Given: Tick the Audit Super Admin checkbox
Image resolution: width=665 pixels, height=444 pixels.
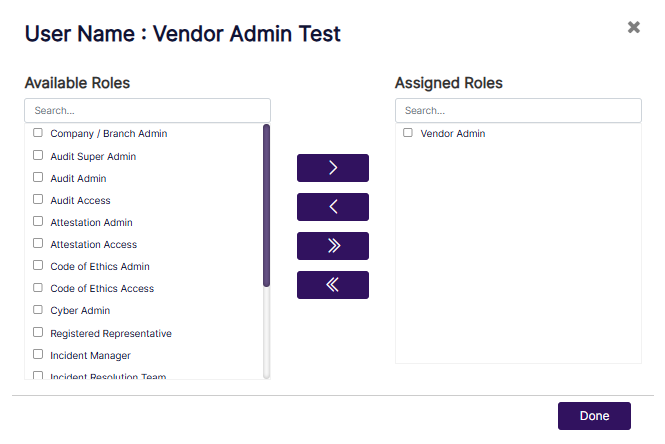Looking at the screenshot, I should coord(38,155).
